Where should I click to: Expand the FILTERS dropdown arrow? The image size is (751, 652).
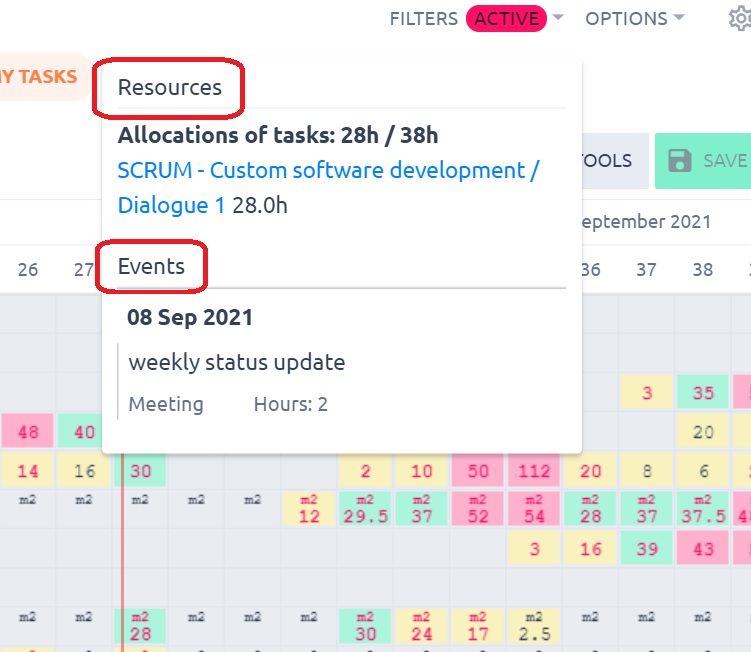[x=558, y=18]
